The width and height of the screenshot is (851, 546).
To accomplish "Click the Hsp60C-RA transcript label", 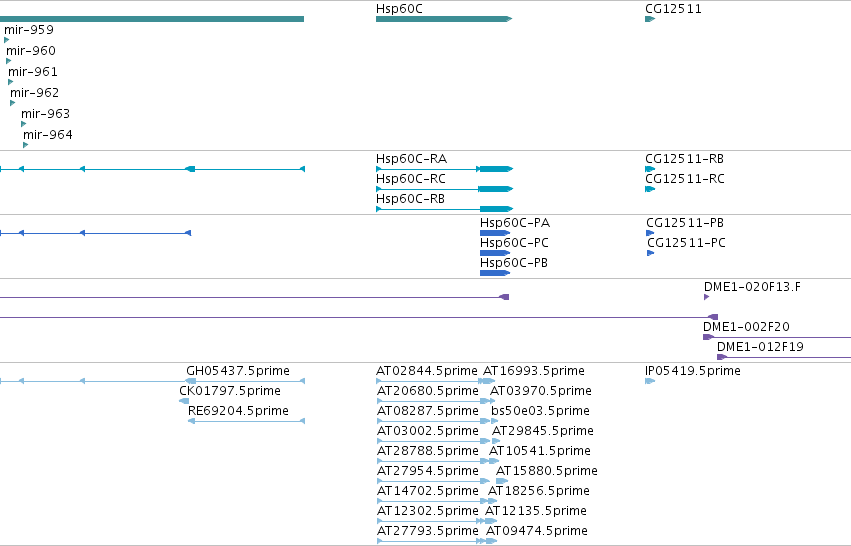I will (411, 159).
